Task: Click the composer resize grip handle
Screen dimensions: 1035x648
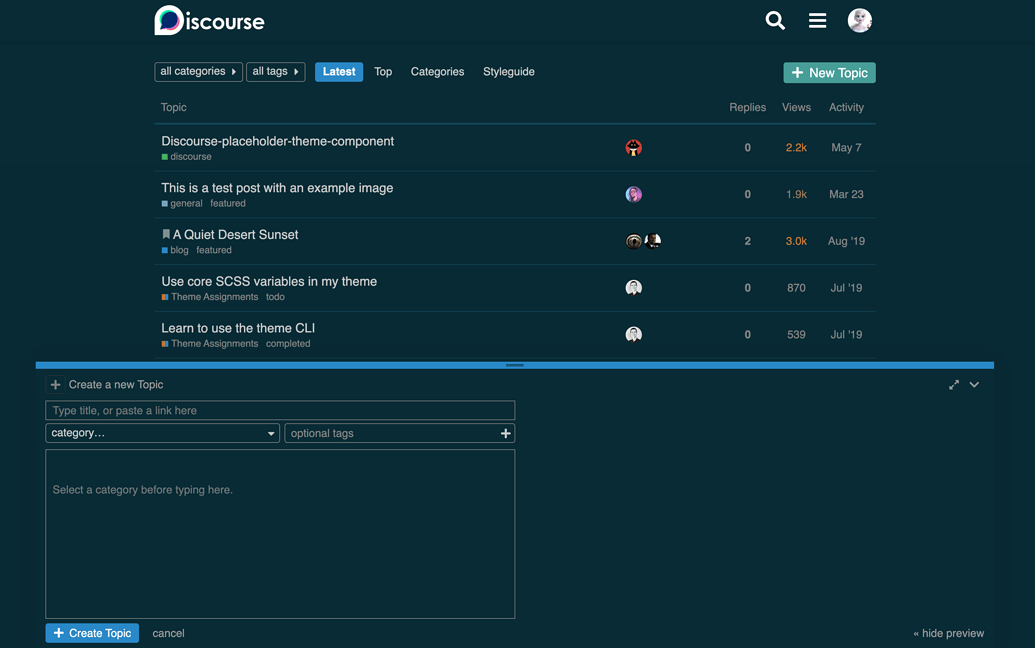Action: tap(515, 365)
